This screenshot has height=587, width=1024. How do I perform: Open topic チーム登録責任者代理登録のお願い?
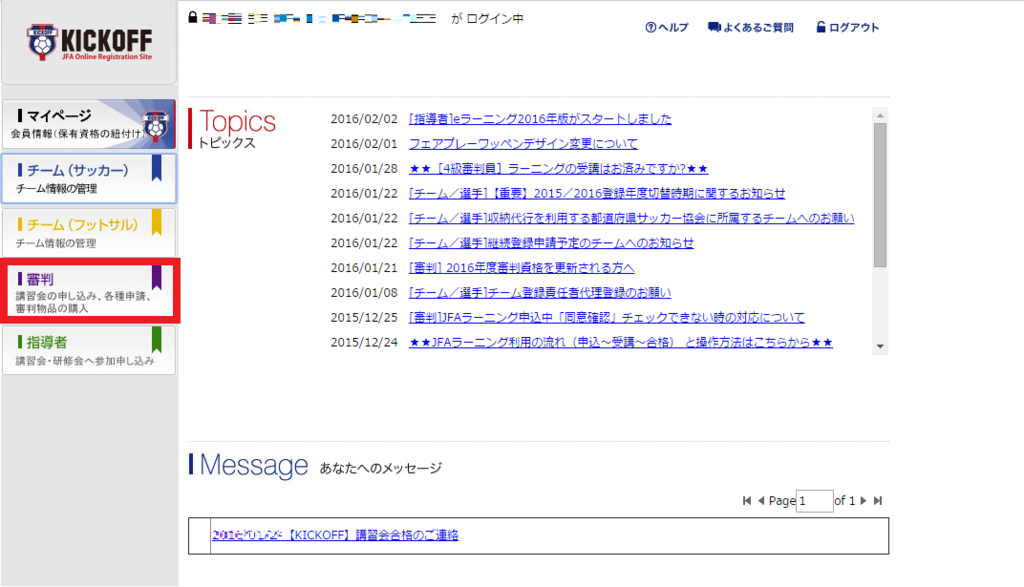tap(540, 293)
